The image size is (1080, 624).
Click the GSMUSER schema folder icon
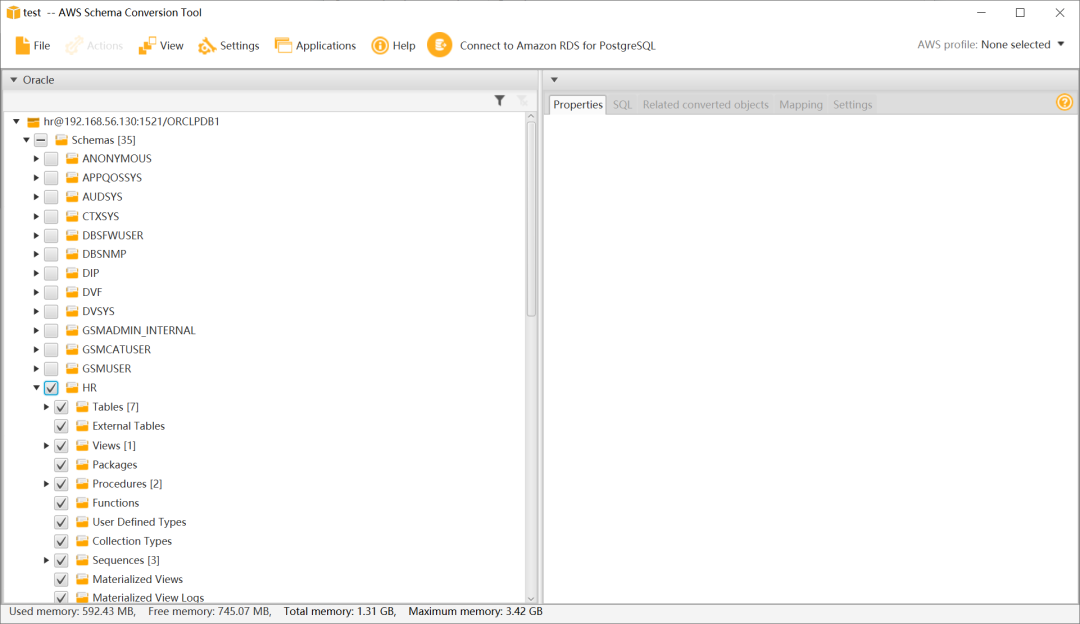coord(72,368)
